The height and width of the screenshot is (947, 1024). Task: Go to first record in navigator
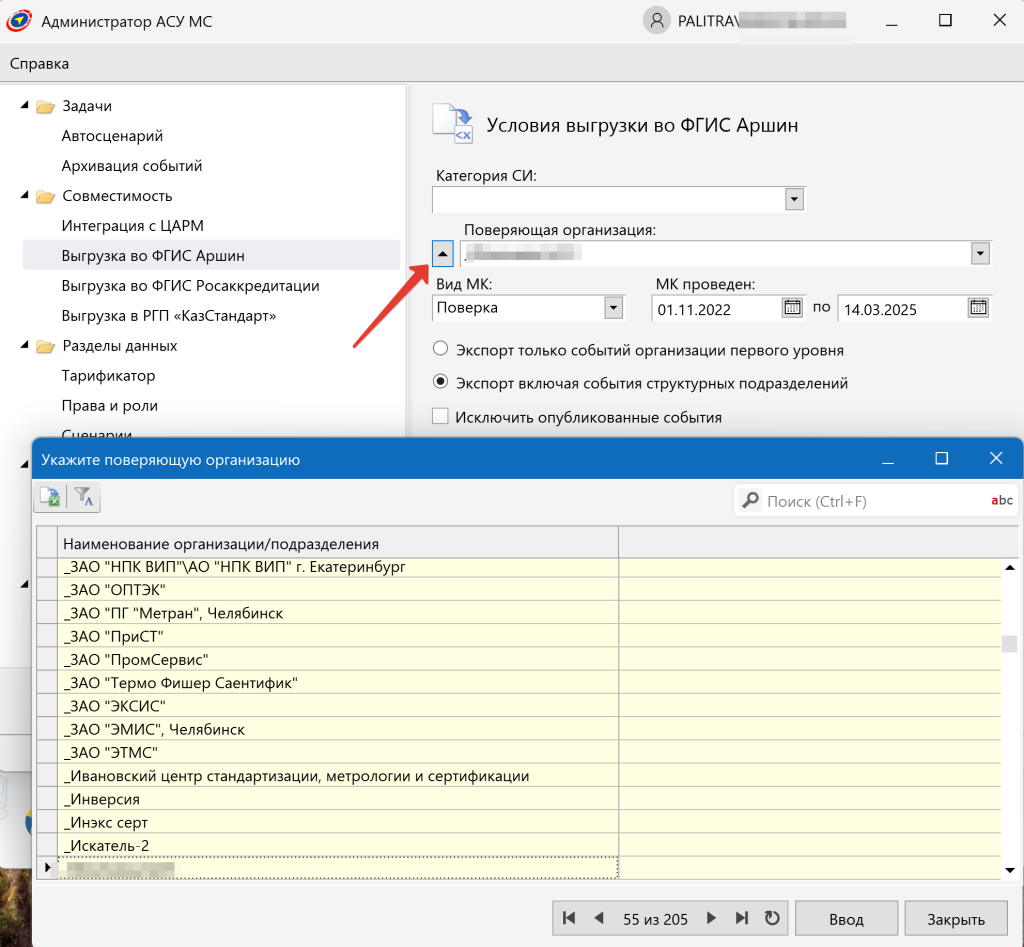tap(569, 918)
